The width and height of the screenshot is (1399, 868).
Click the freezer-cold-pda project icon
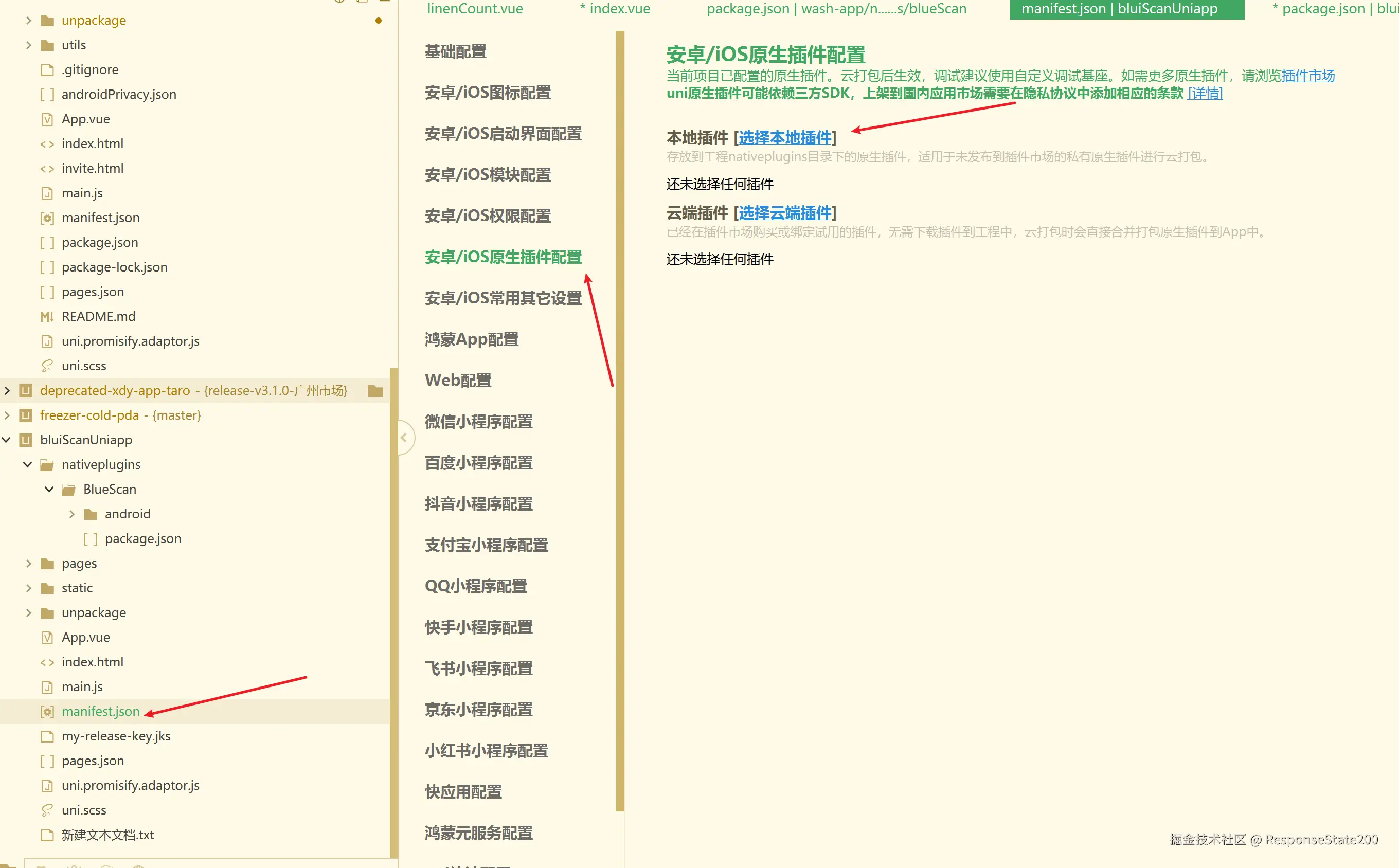(x=26, y=415)
